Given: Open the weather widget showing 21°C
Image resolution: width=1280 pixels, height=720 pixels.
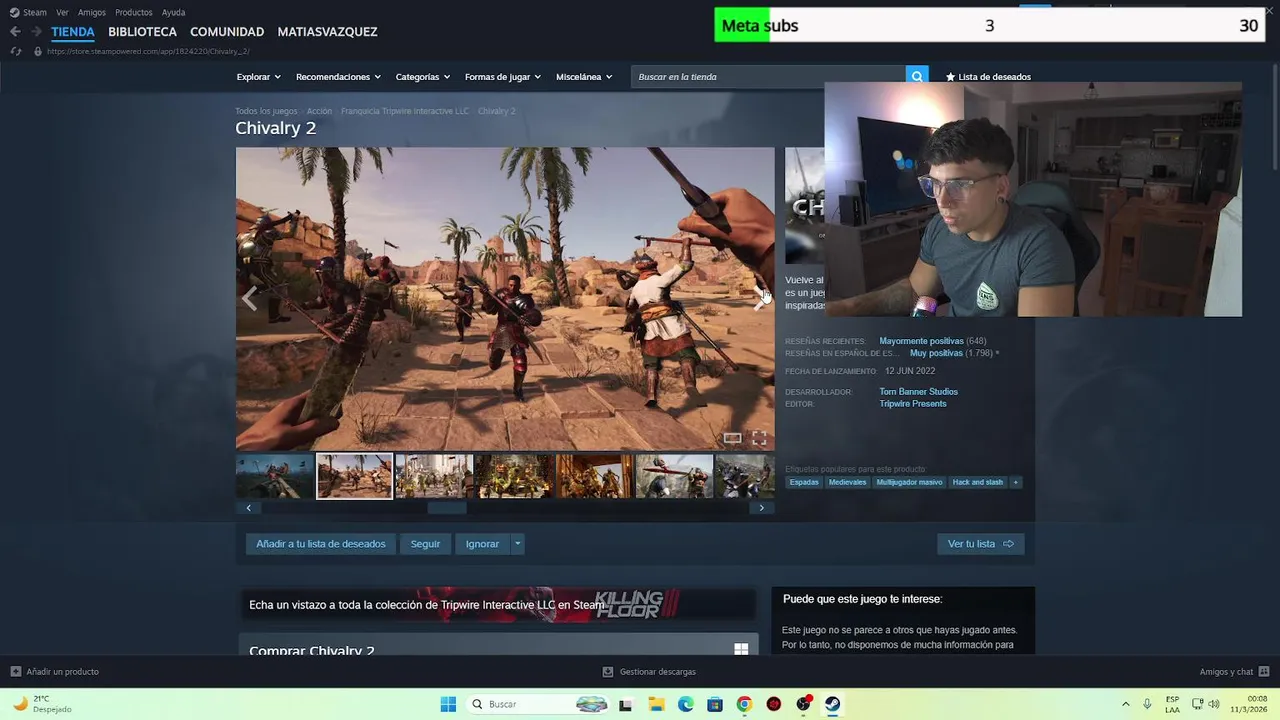Looking at the screenshot, I should tap(42, 704).
